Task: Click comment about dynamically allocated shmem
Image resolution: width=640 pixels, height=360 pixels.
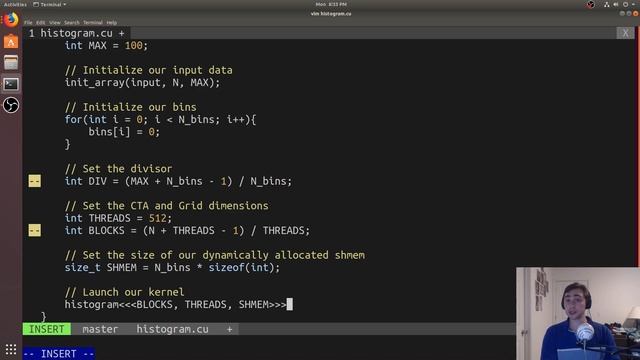Action: pyautogui.click(x=215, y=255)
